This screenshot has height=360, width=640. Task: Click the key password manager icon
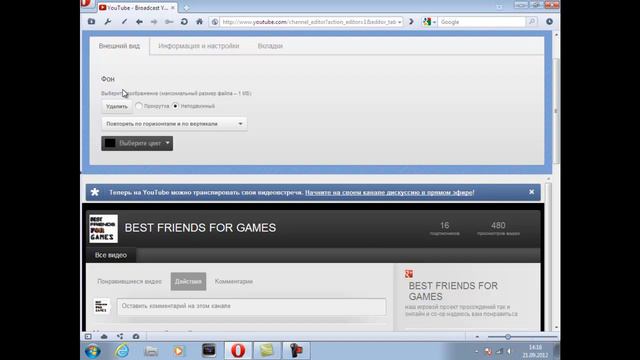click(169, 22)
